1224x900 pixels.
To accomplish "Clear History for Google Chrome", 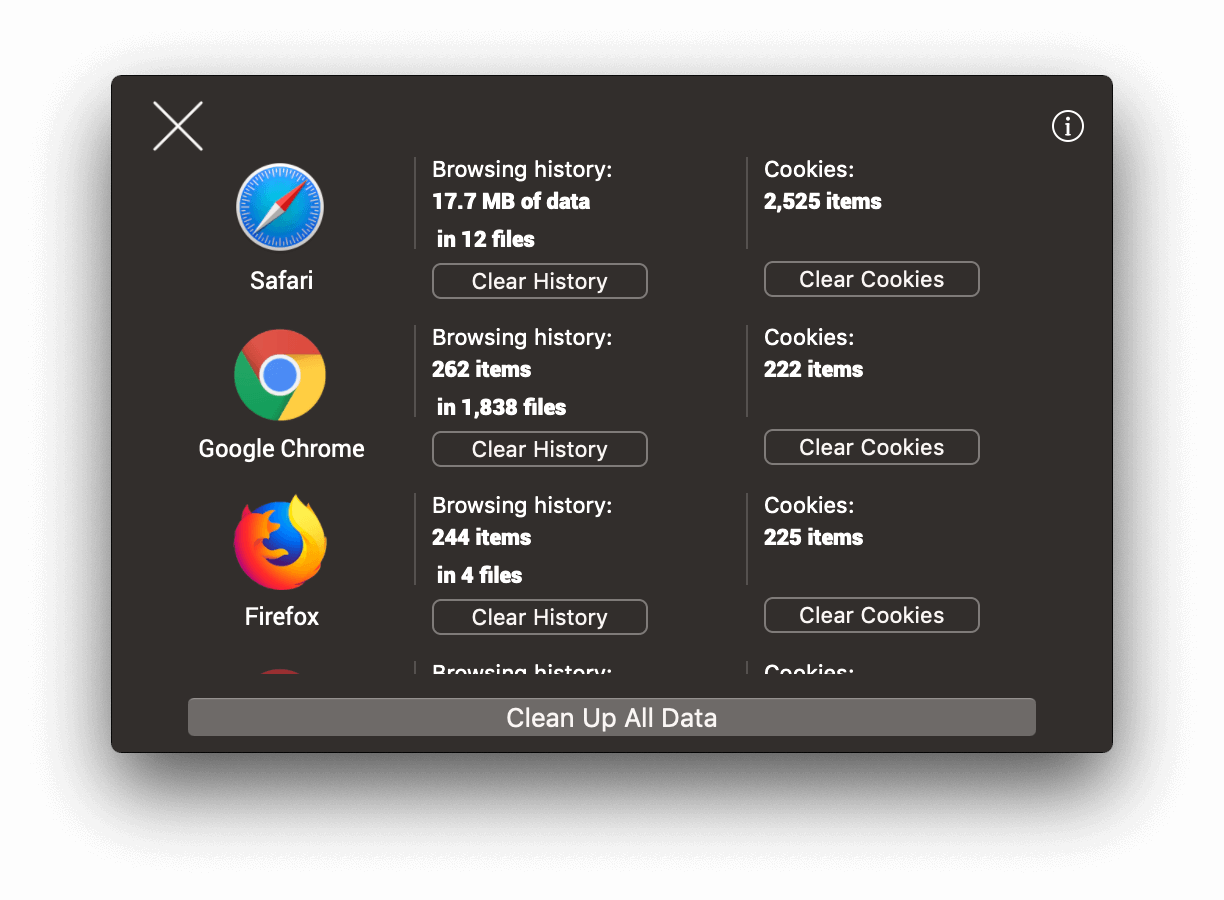I will click(x=540, y=449).
